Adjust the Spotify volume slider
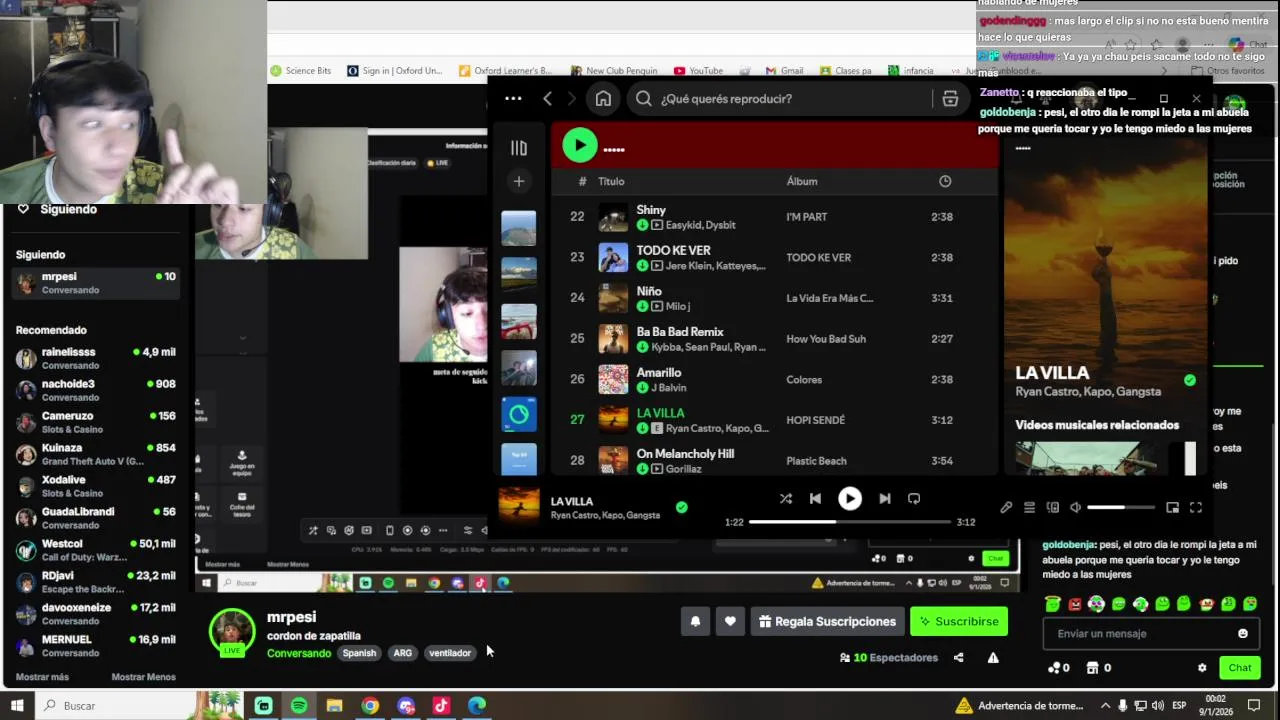1280x720 pixels. tap(1119, 507)
